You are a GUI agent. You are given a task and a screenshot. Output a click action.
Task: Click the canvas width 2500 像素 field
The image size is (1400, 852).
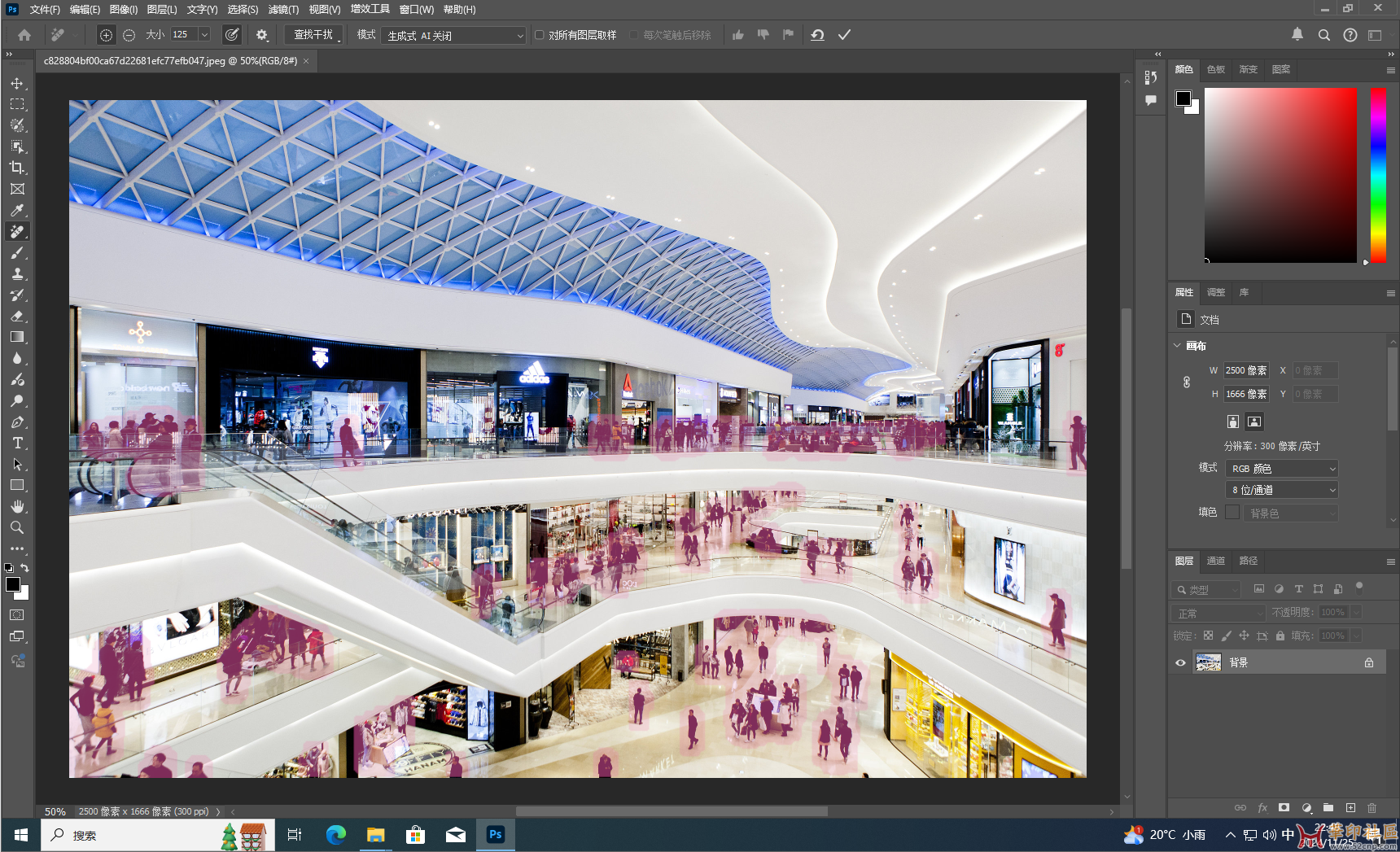[x=1246, y=370]
